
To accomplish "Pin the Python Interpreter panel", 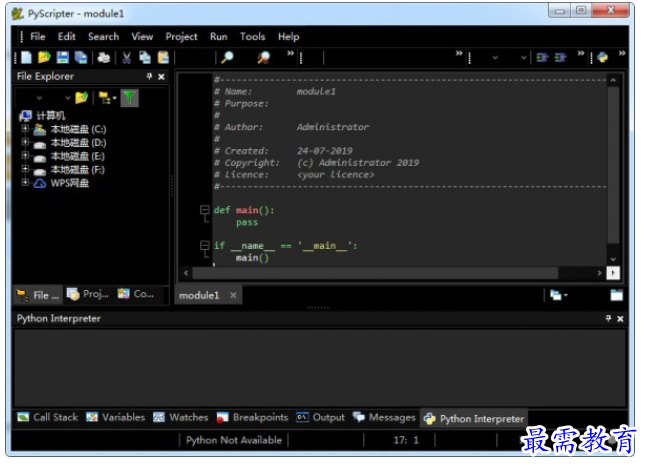I will tap(608, 318).
